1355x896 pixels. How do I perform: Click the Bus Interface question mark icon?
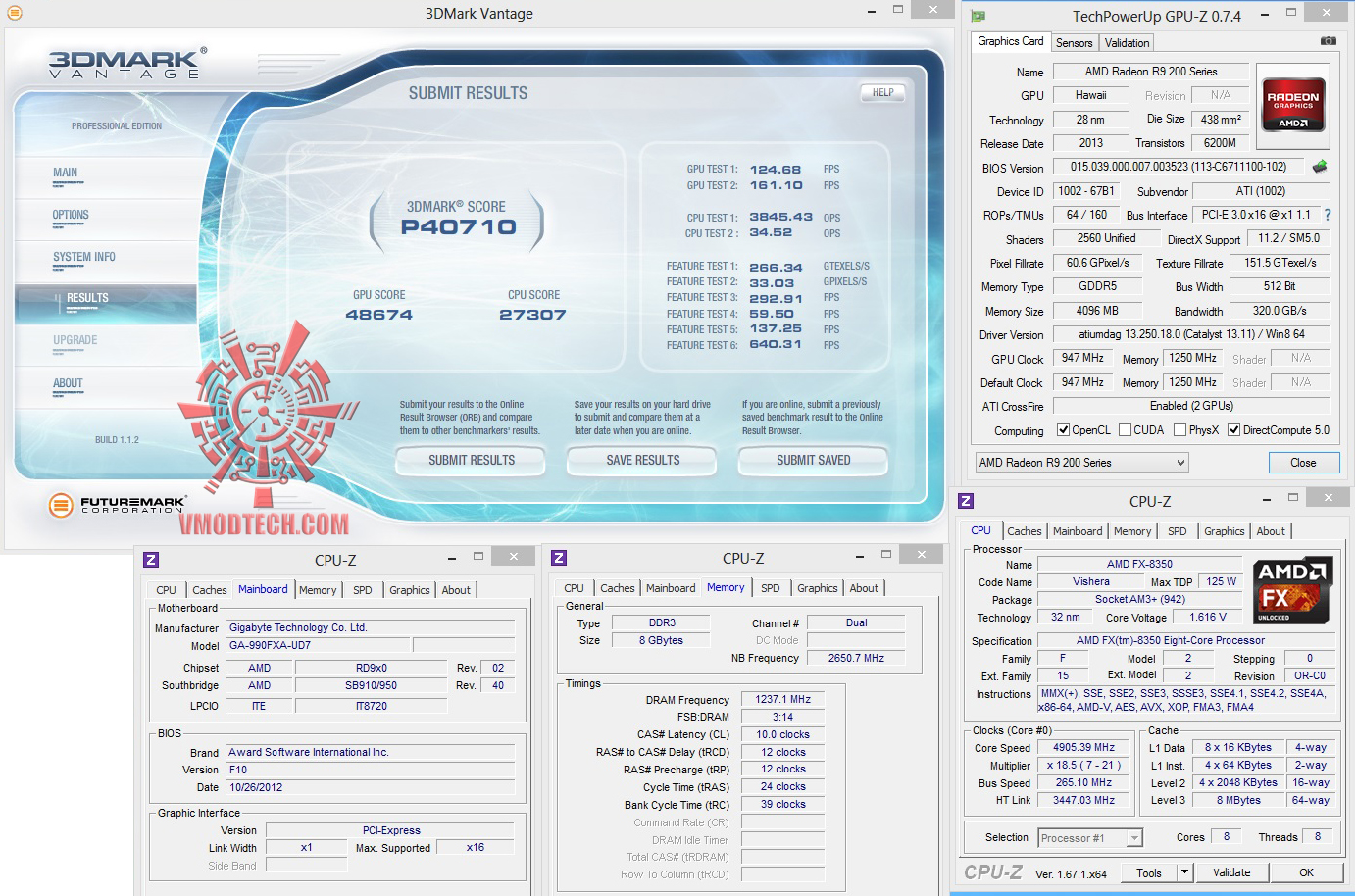click(x=1328, y=215)
